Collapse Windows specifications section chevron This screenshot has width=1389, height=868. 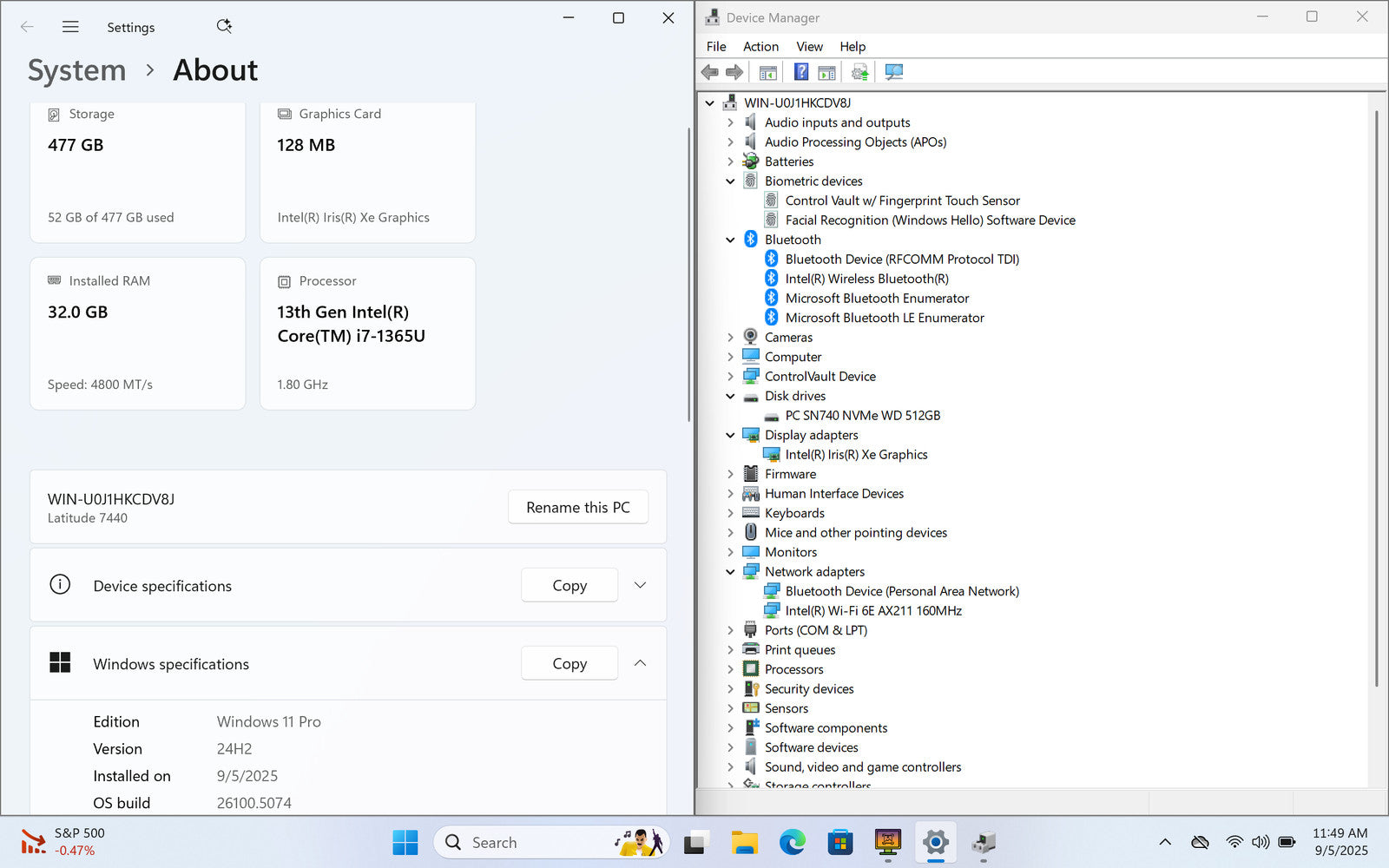[640, 663]
